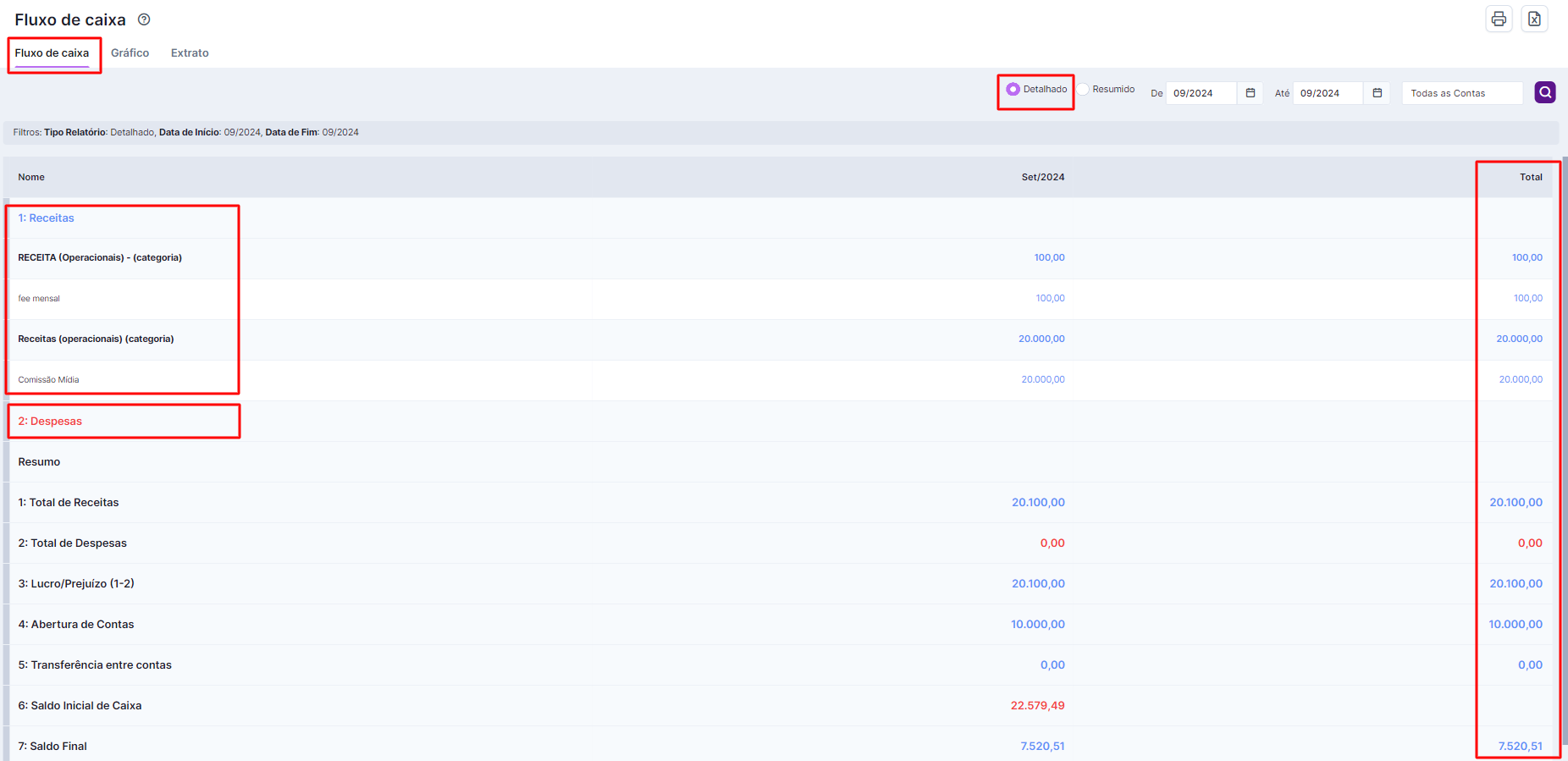Image resolution: width=1568 pixels, height=761 pixels.
Task: Click the filters summary bar text
Action: tap(186, 133)
